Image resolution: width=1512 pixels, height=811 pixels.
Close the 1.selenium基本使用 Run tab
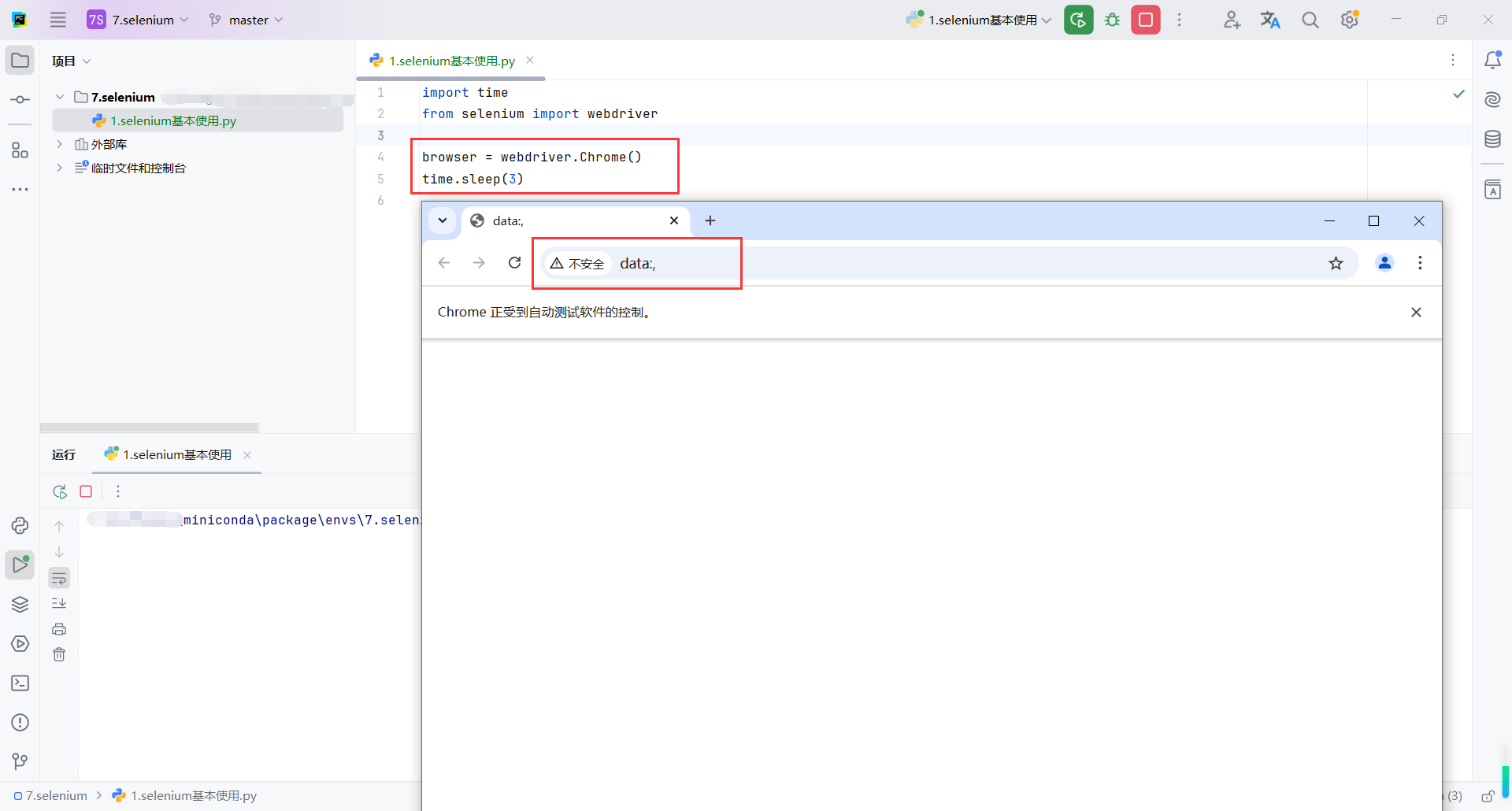point(247,455)
